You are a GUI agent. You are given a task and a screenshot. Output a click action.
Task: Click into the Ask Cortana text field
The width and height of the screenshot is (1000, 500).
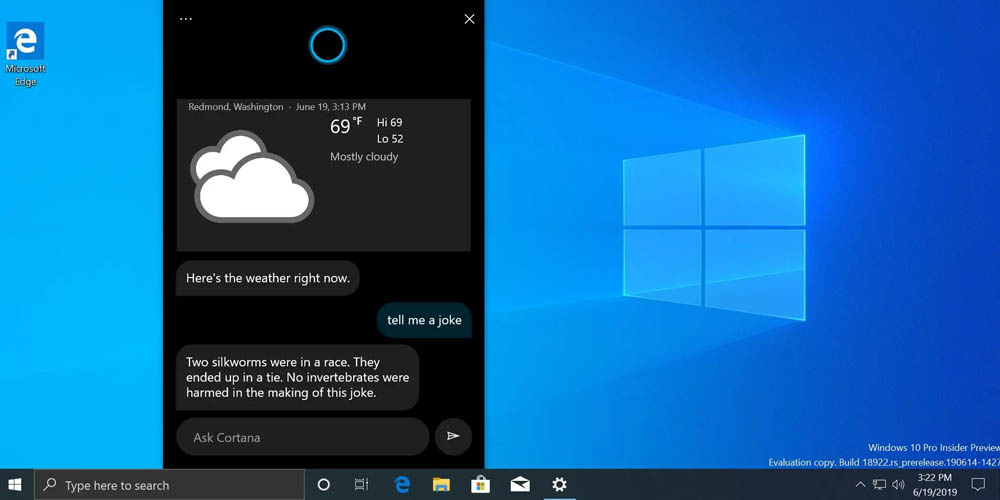tap(302, 437)
